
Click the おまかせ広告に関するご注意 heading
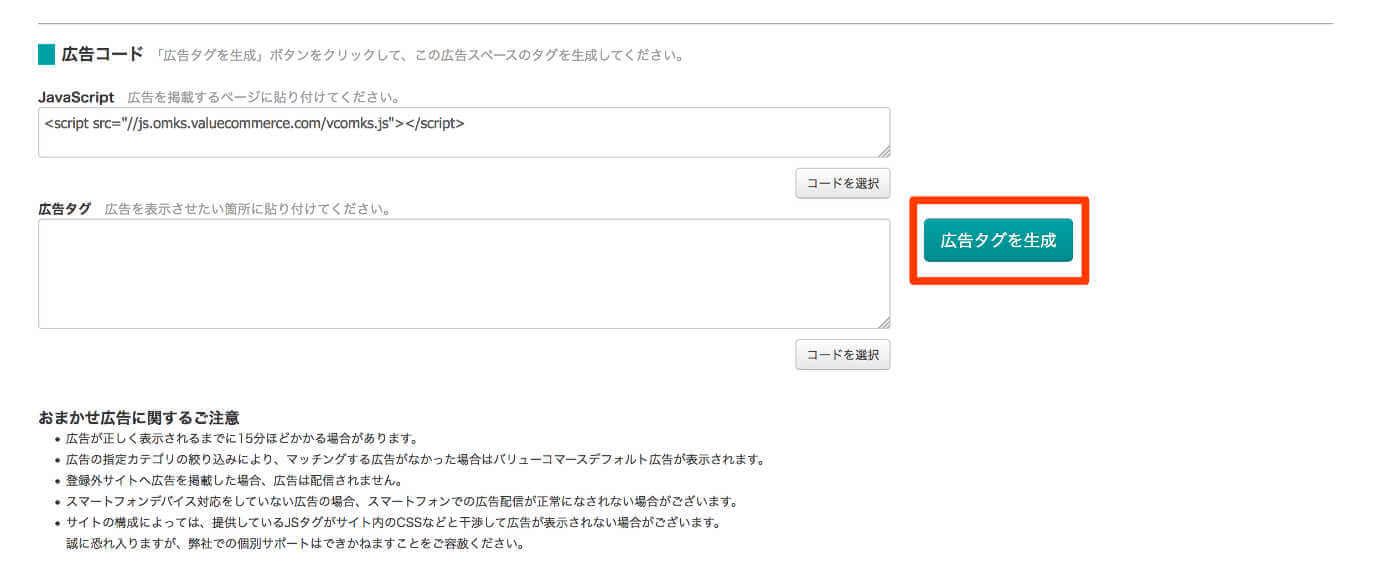(139, 417)
